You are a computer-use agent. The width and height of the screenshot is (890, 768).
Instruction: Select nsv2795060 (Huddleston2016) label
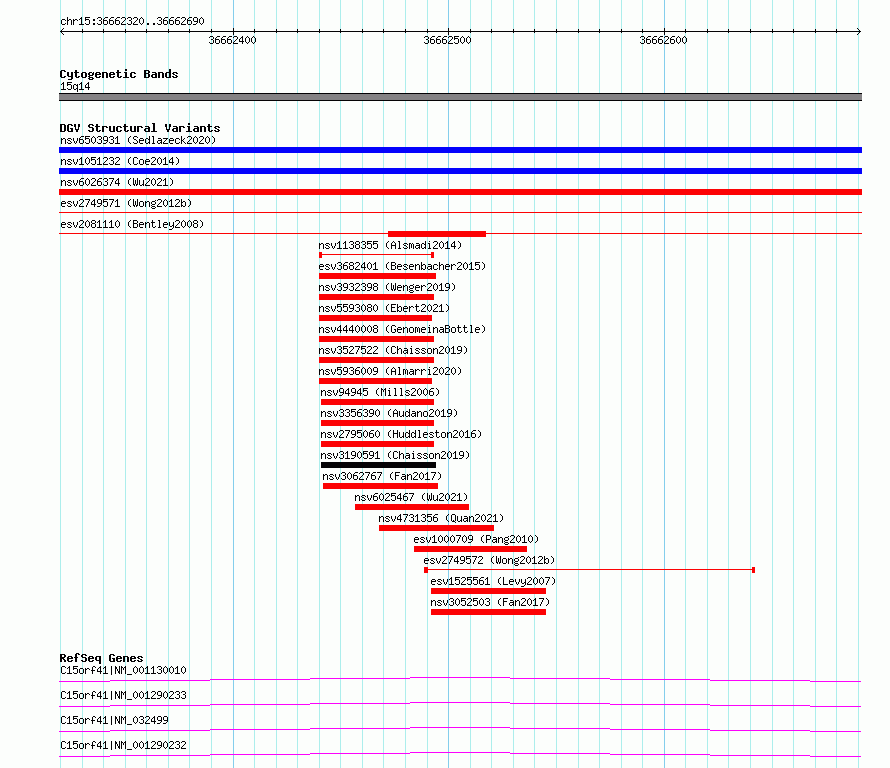pyautogui.click(x=401, y=434)
